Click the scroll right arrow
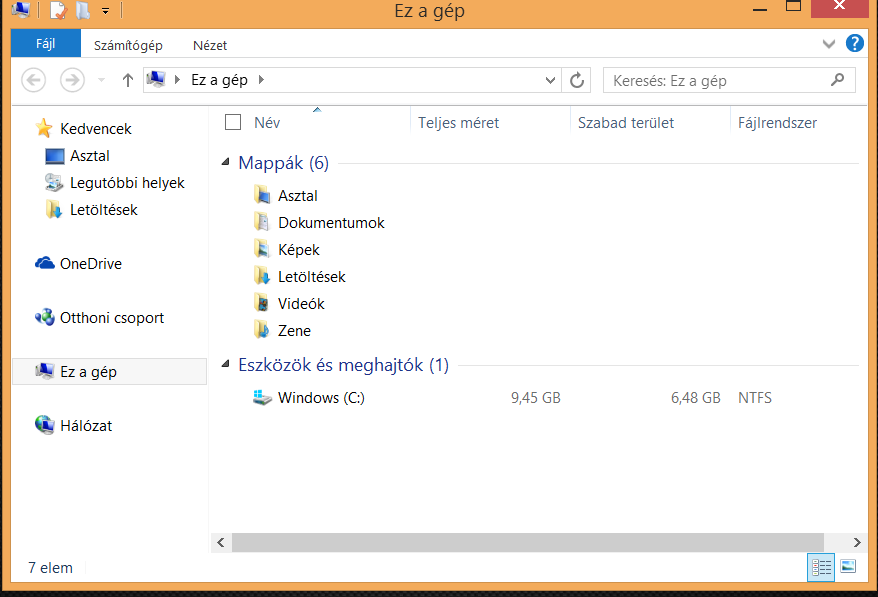Screen dimensions: 878x597 pos(857,542)
